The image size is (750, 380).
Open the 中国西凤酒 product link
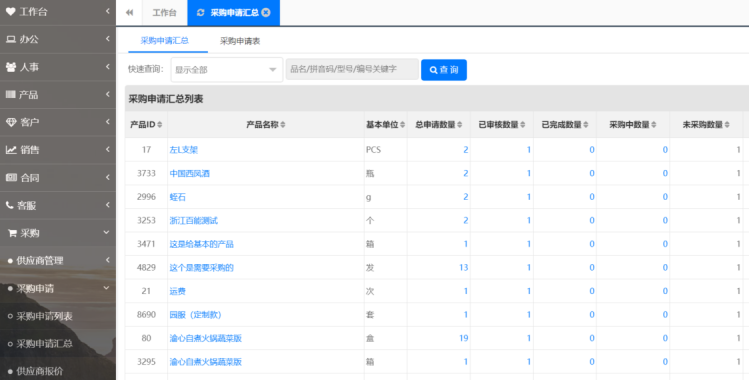click(x=190, y=174)
